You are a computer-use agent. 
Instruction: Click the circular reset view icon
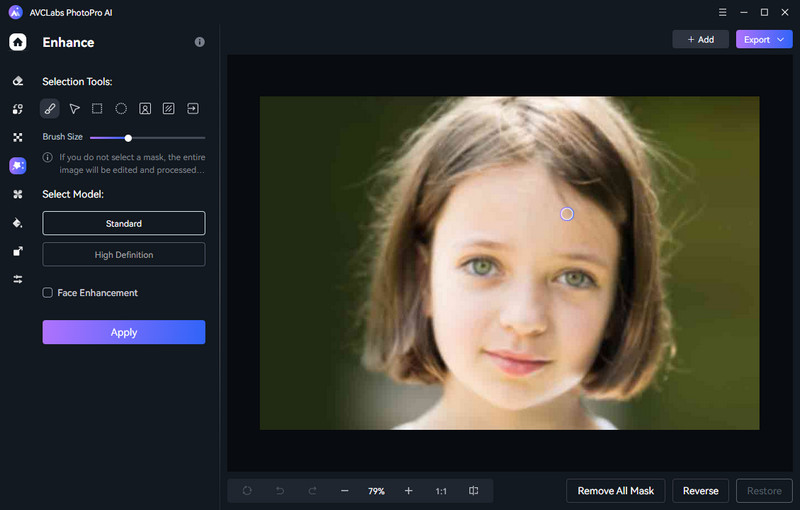click(247, 491)
